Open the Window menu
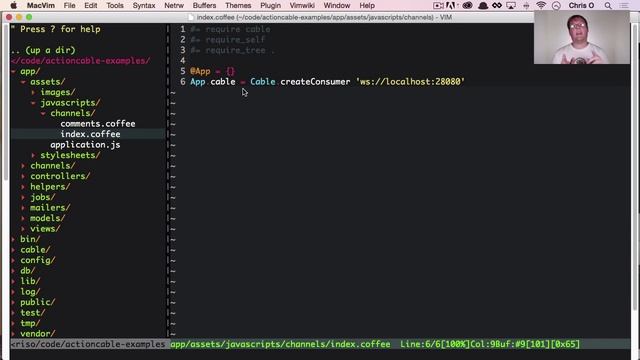This screenshot has width=640, height=360. click(337, 5)
